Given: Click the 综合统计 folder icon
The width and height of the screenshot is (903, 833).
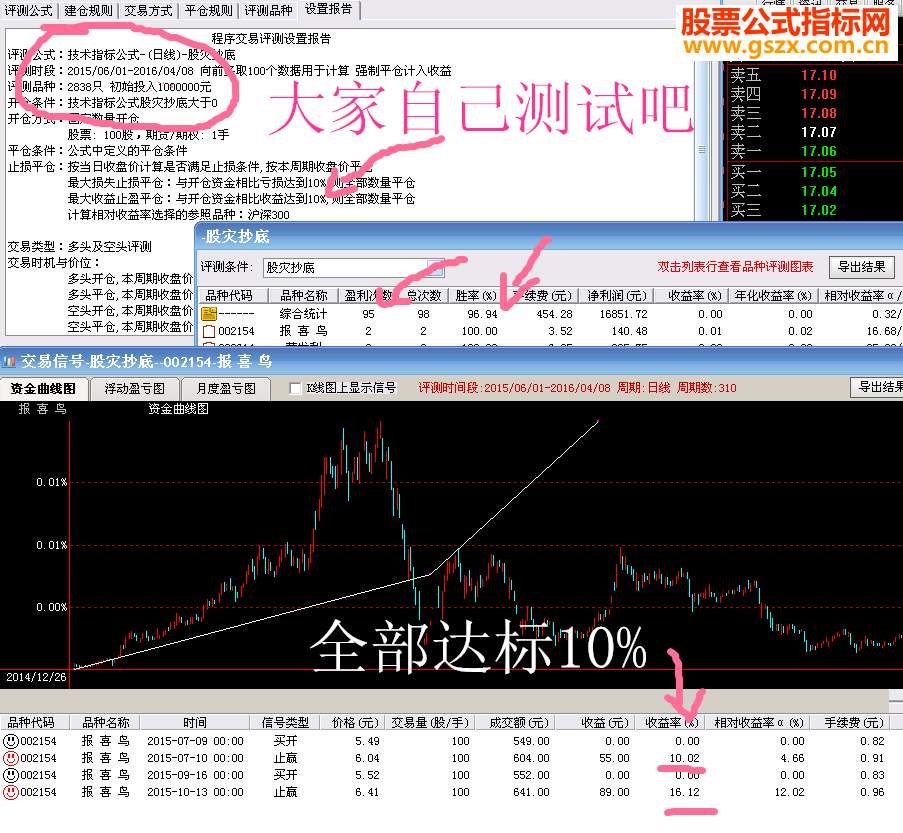Looking at the screenshot, I should [209, 314].
